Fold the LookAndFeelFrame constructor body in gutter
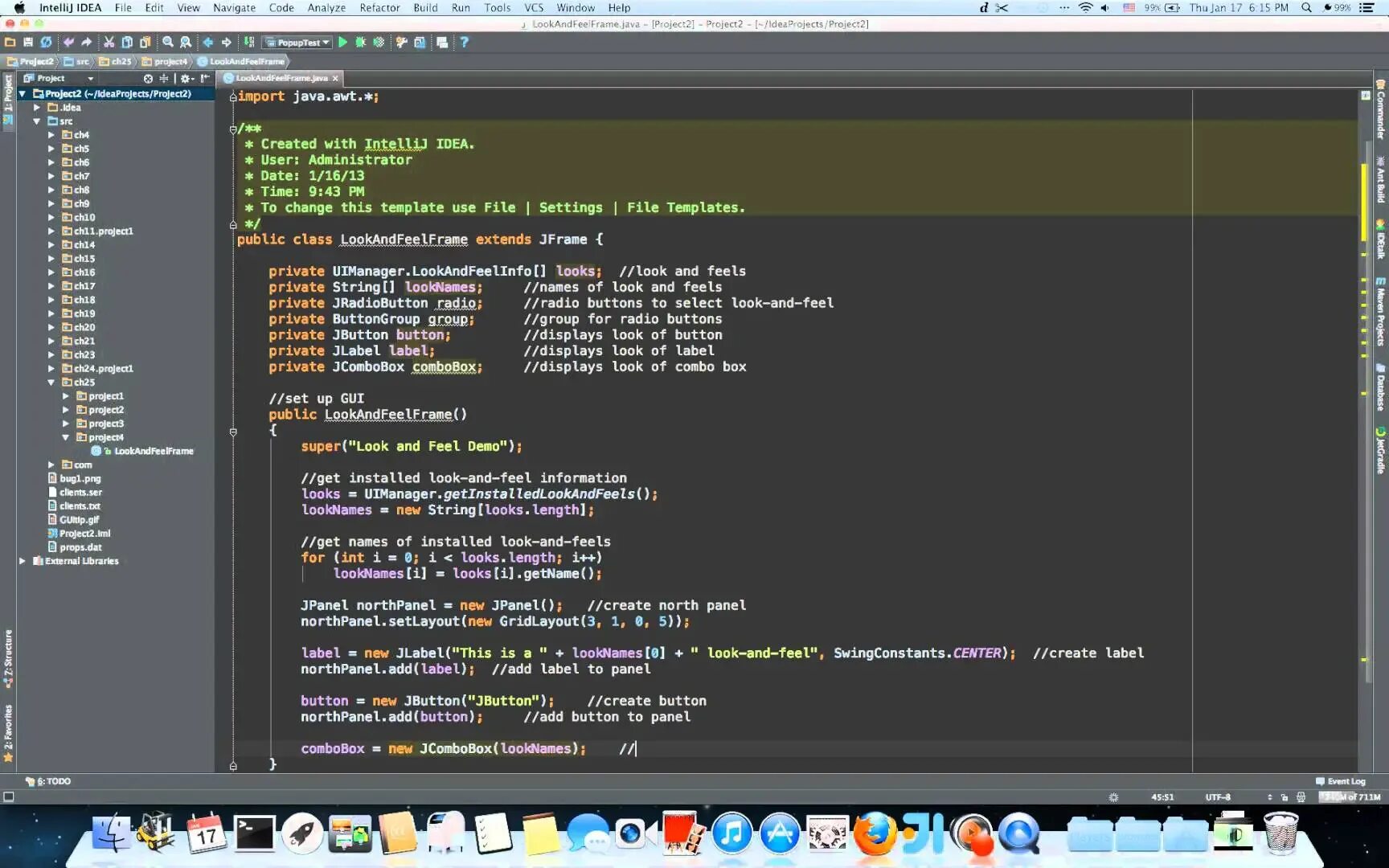Viewport: 1389px width, 868px height. click(x=233, y=432)
